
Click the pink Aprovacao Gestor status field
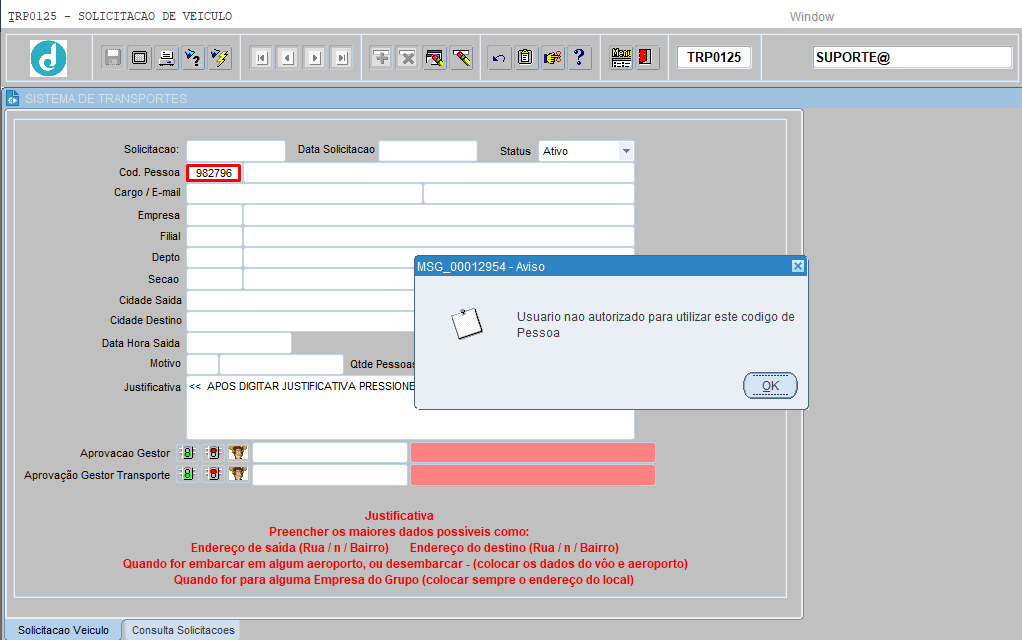pyautogui.click(x=532, y=453)
